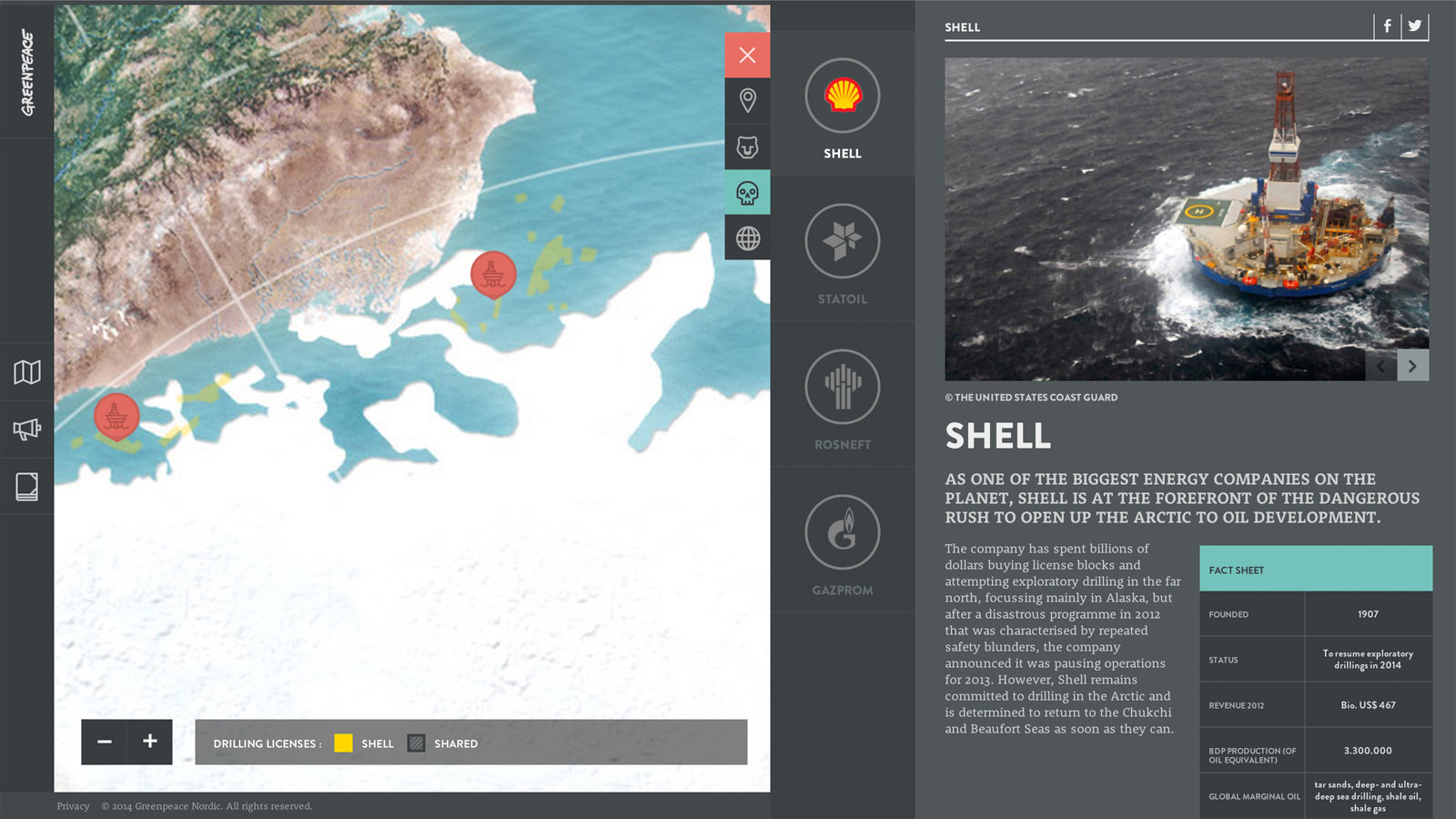The width and height of the screenshot is (1456, 819).
Task: Go to previous photo arrow
Action: 1381,366
